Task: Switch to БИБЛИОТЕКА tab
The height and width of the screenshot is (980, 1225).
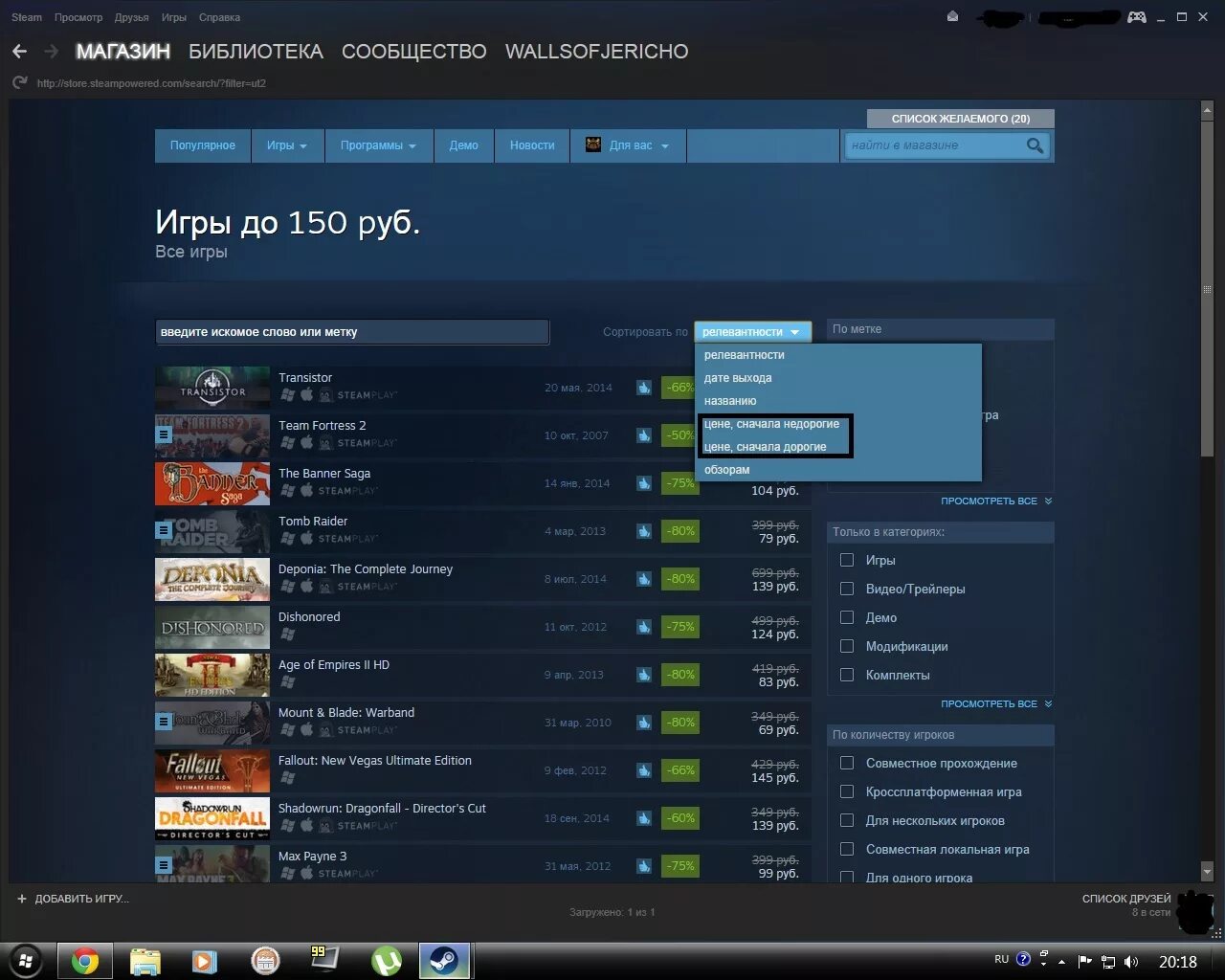Action: tap(256, 52)
